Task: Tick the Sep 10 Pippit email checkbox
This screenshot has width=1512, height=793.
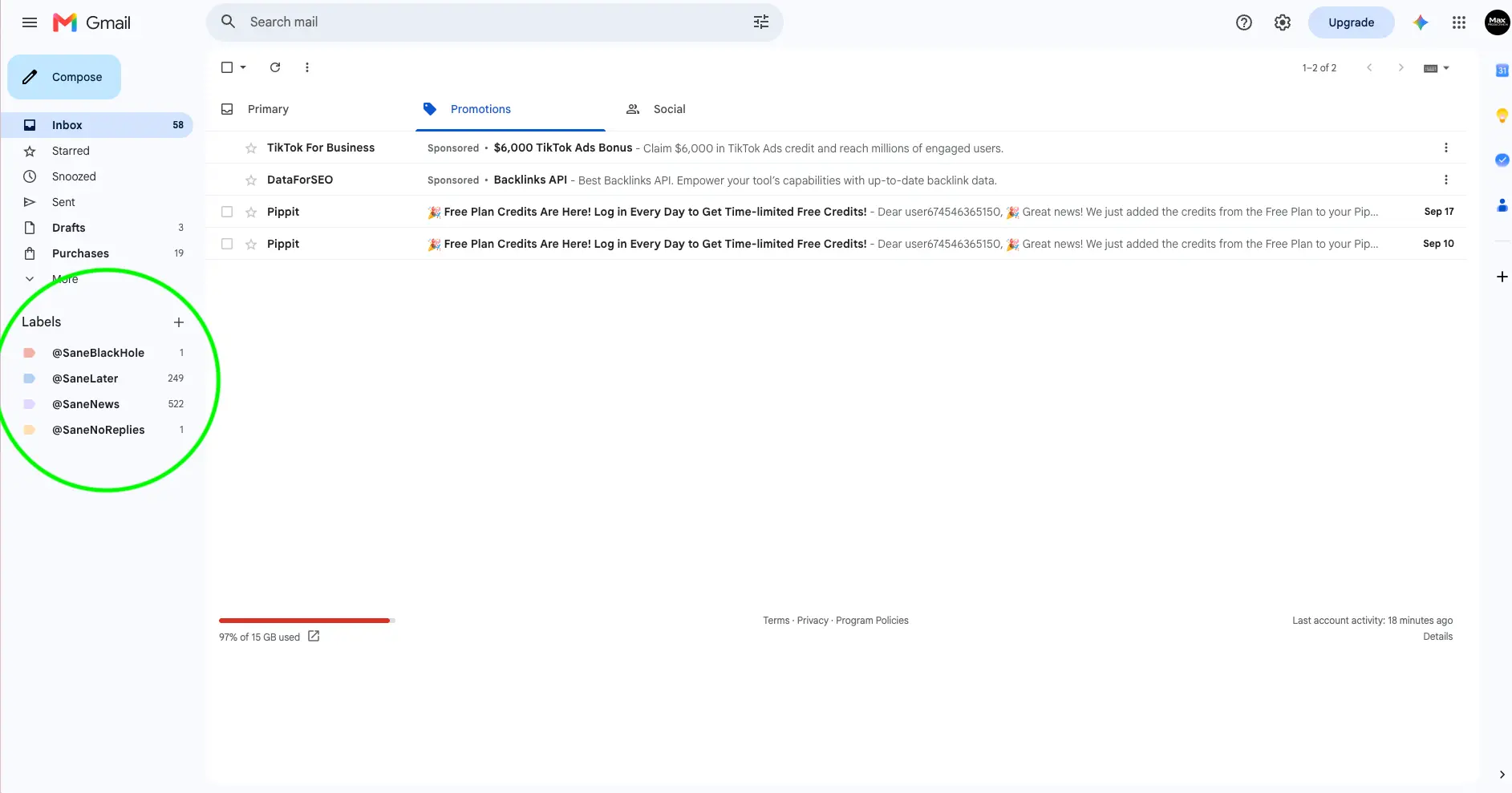Action: 227,244
